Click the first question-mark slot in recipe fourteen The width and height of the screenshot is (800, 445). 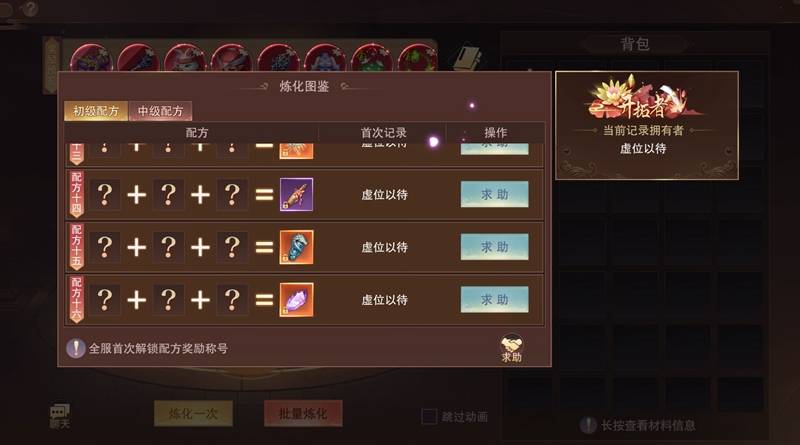[x=105, y=194]
